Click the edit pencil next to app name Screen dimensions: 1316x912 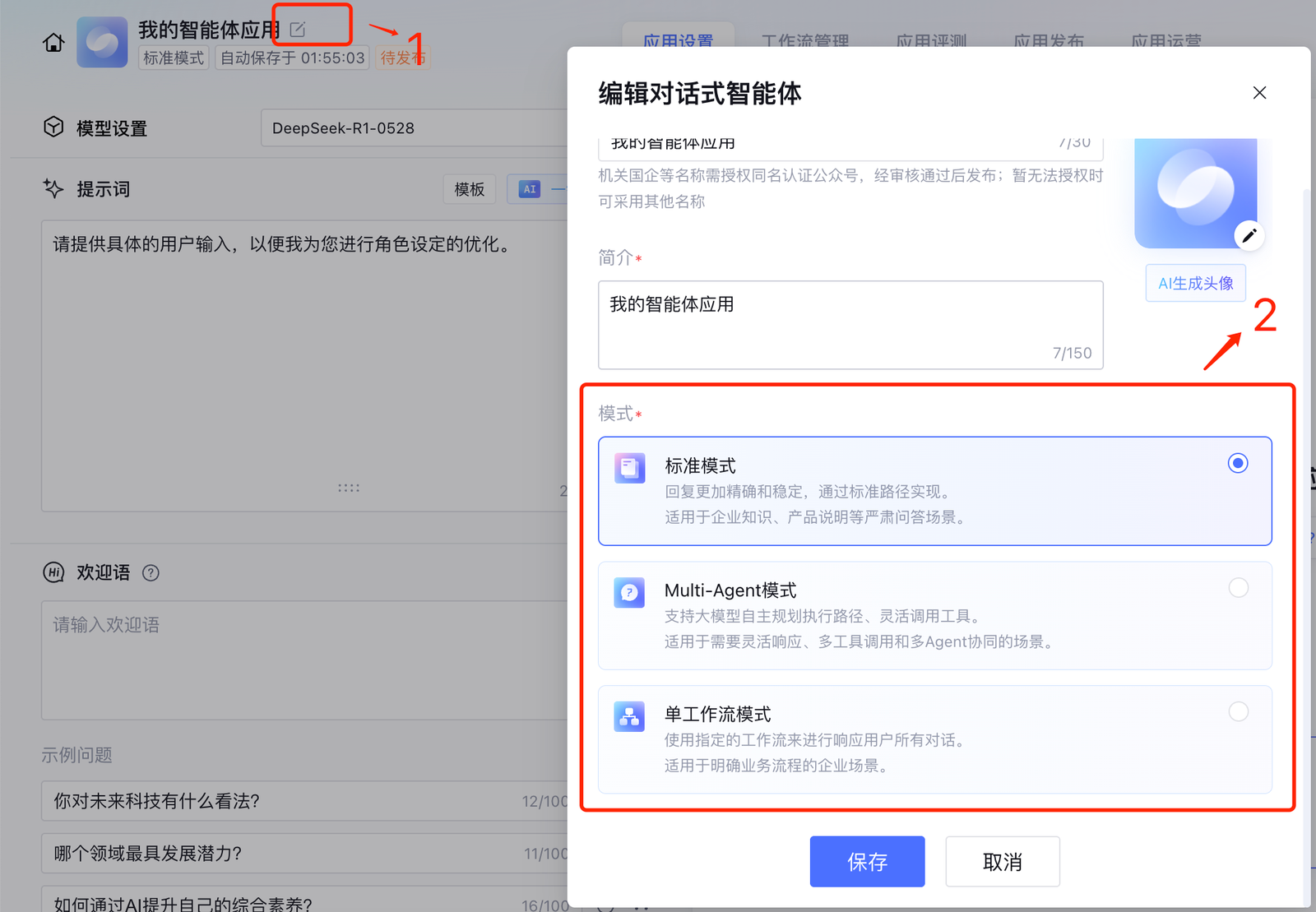click(298, 30)
